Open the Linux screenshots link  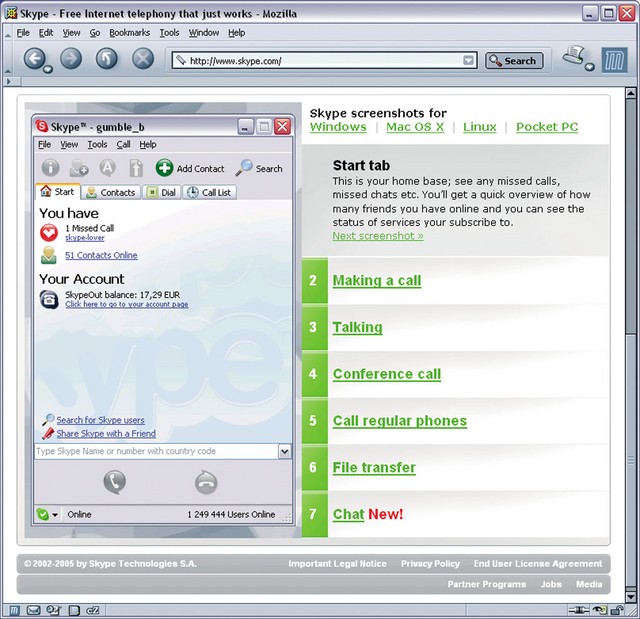coord(480,127)
